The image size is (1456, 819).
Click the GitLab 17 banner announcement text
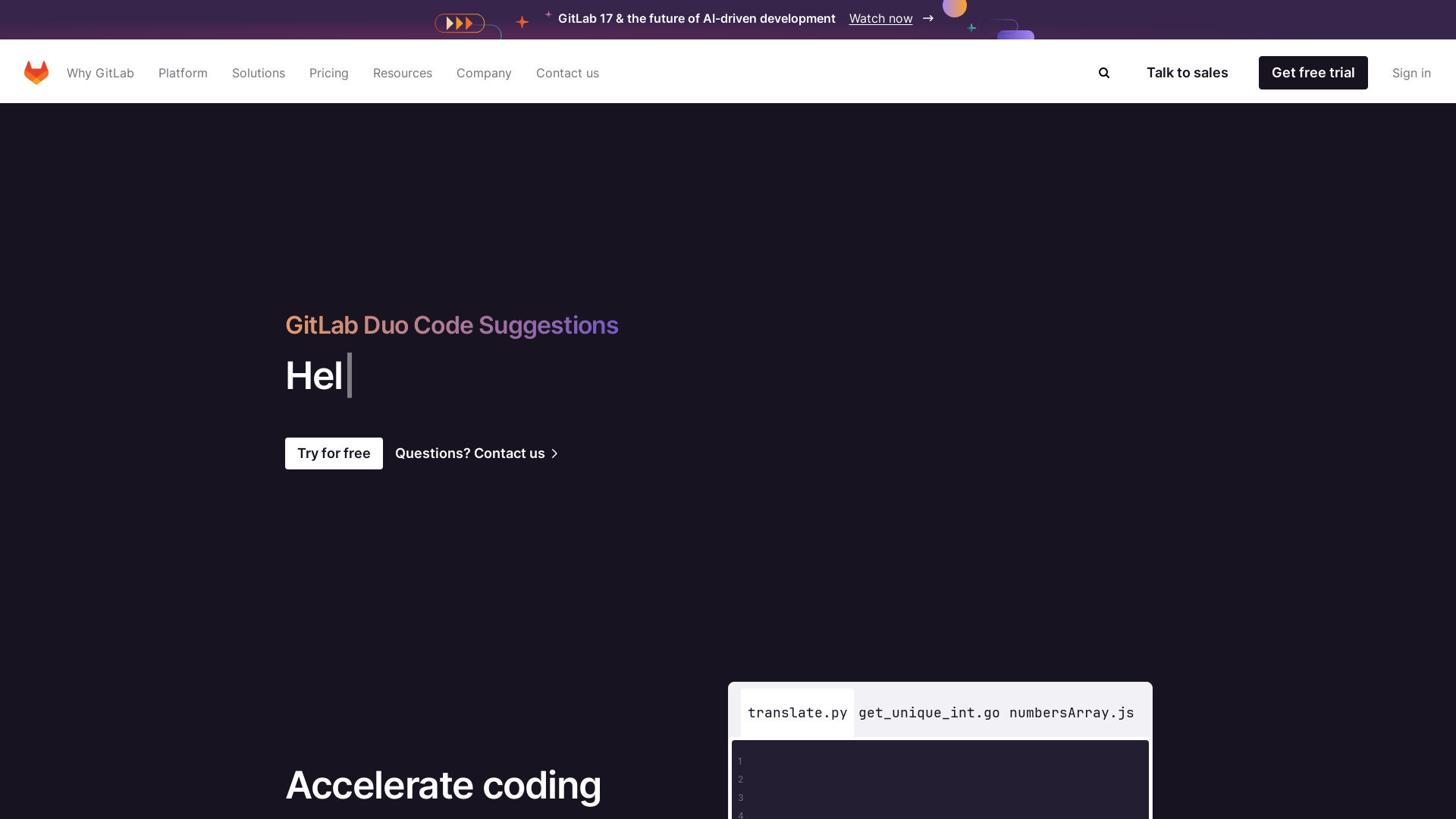(696, 18)
